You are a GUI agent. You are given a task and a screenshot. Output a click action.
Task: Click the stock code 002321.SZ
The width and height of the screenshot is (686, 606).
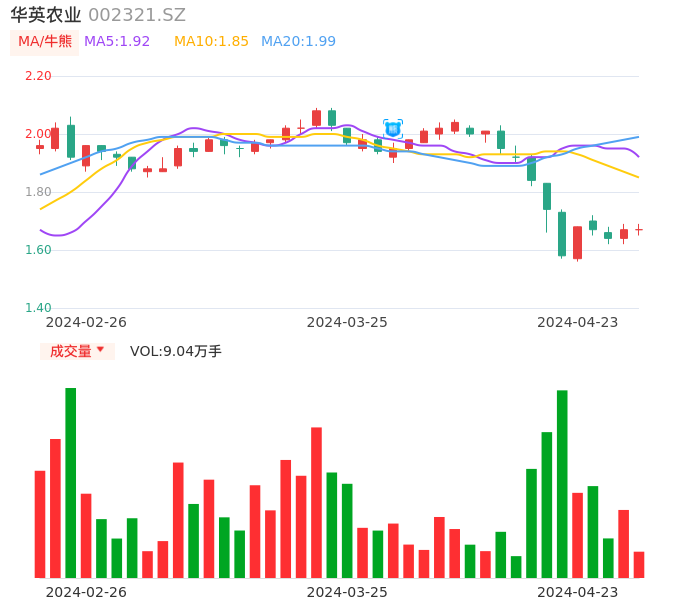click(x=137, y=15)
